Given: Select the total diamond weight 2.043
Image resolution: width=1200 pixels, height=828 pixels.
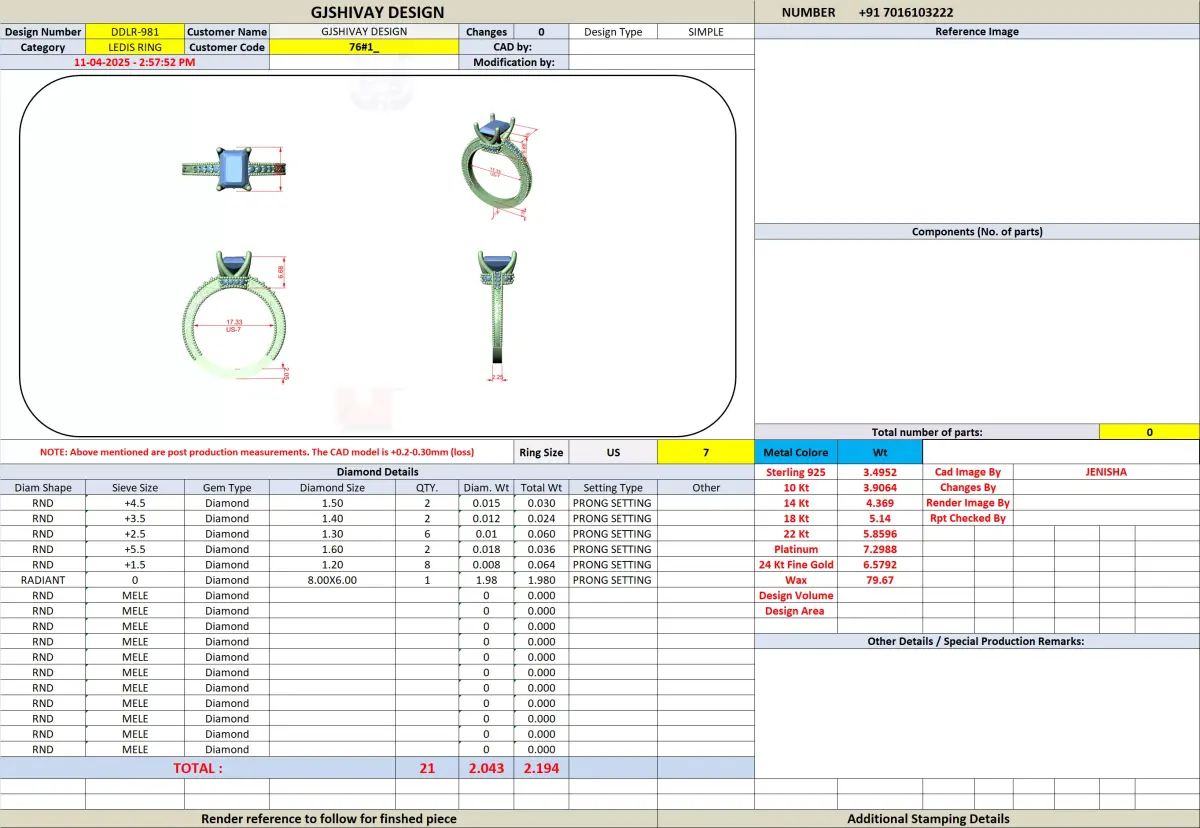Looking at the screenshot, I should point(486,768).
